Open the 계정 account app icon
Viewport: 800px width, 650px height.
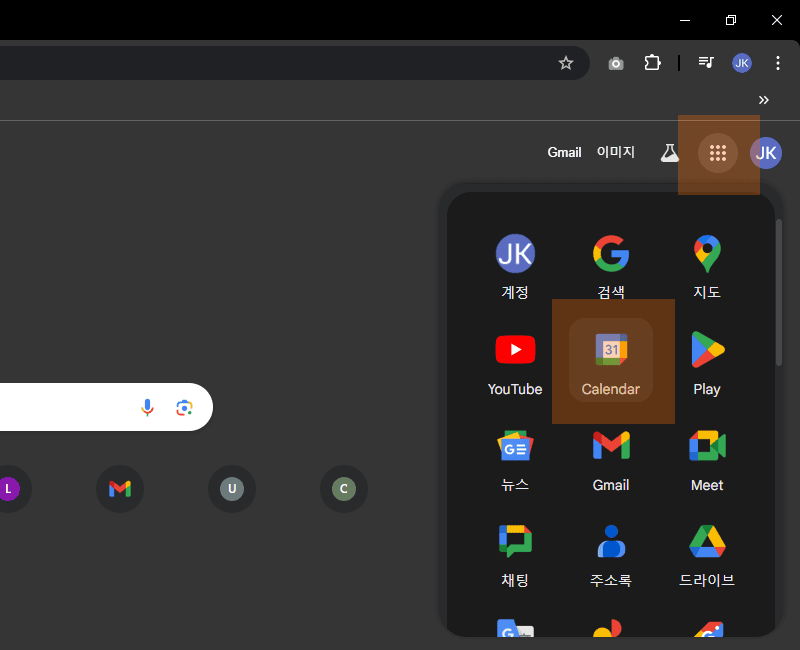click(515, 265)
